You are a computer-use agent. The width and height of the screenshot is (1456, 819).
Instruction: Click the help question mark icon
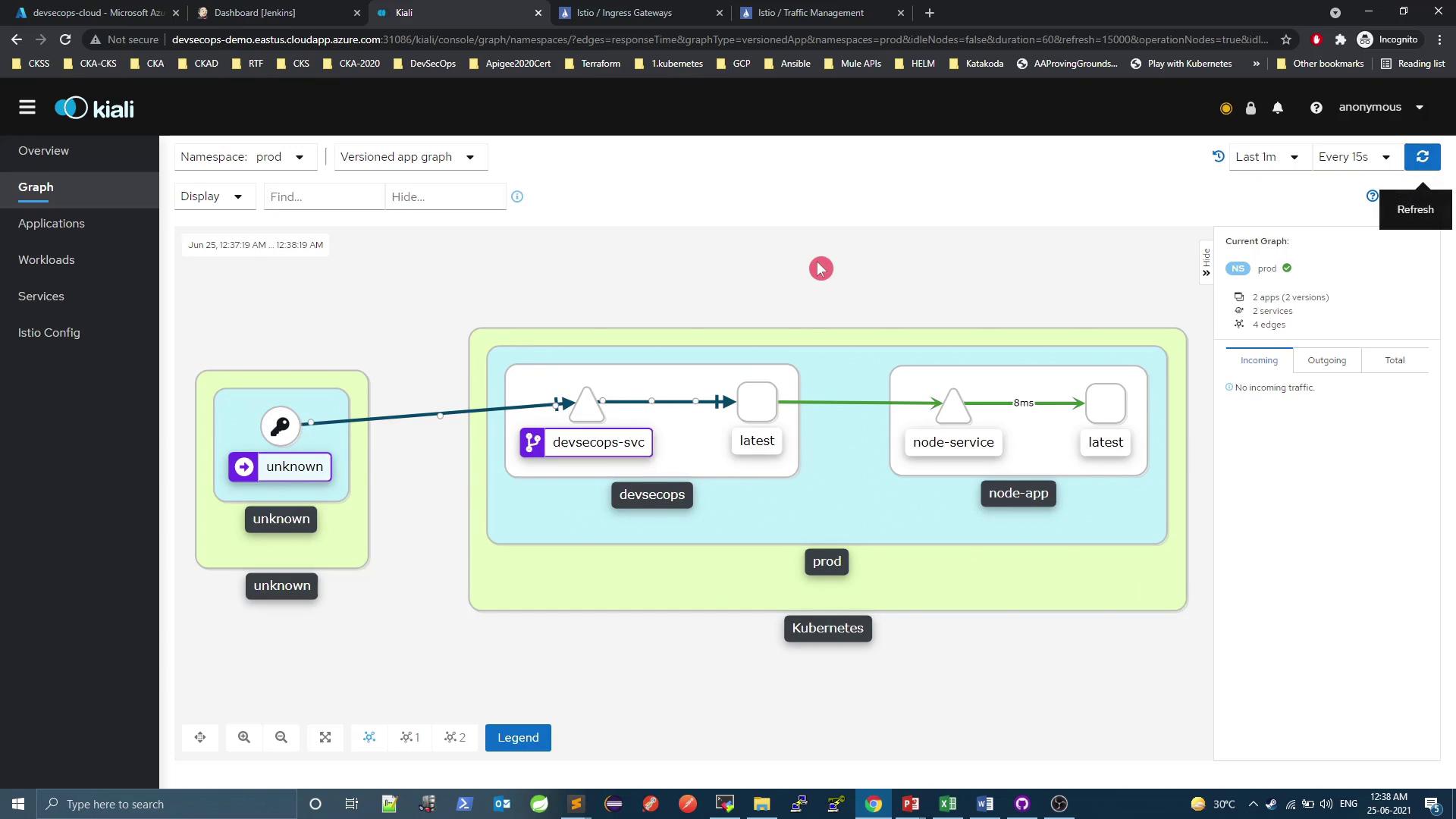pyautogui.click(x=1316, y=108)
